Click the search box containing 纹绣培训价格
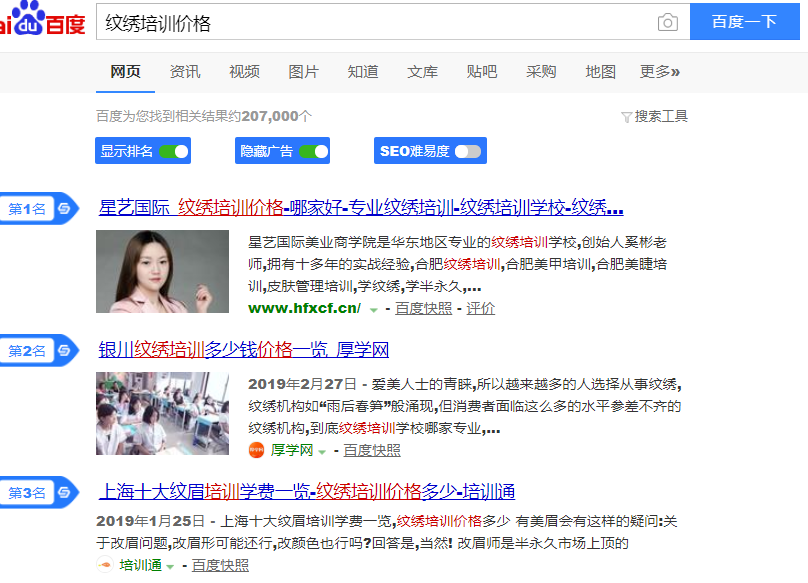The height and width of the screenshot is (583, 808). coord(393,22)
